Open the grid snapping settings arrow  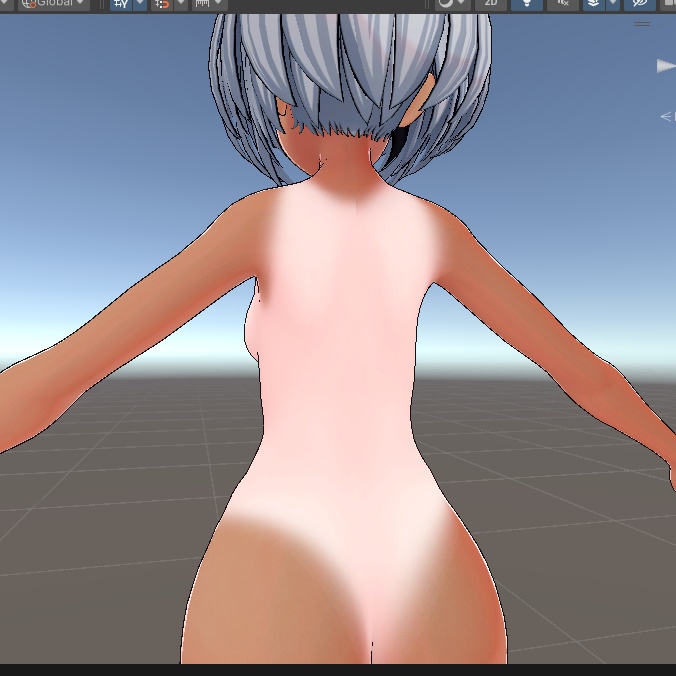140,3
